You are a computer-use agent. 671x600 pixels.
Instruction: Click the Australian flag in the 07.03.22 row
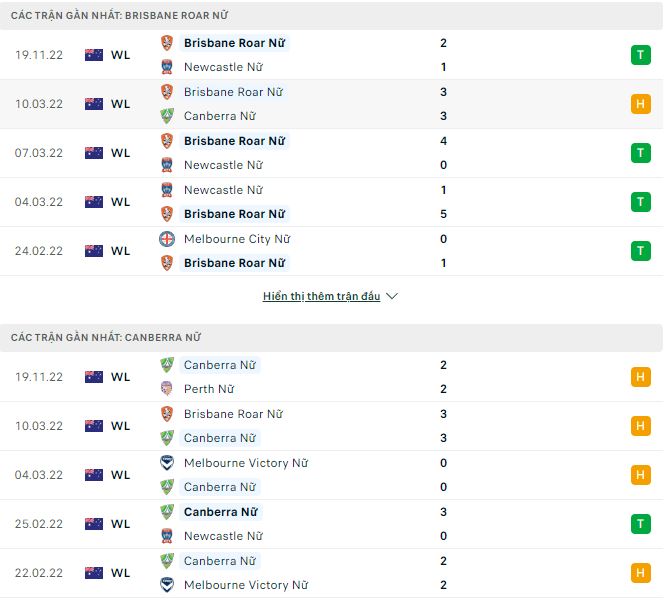coord(94,153)
